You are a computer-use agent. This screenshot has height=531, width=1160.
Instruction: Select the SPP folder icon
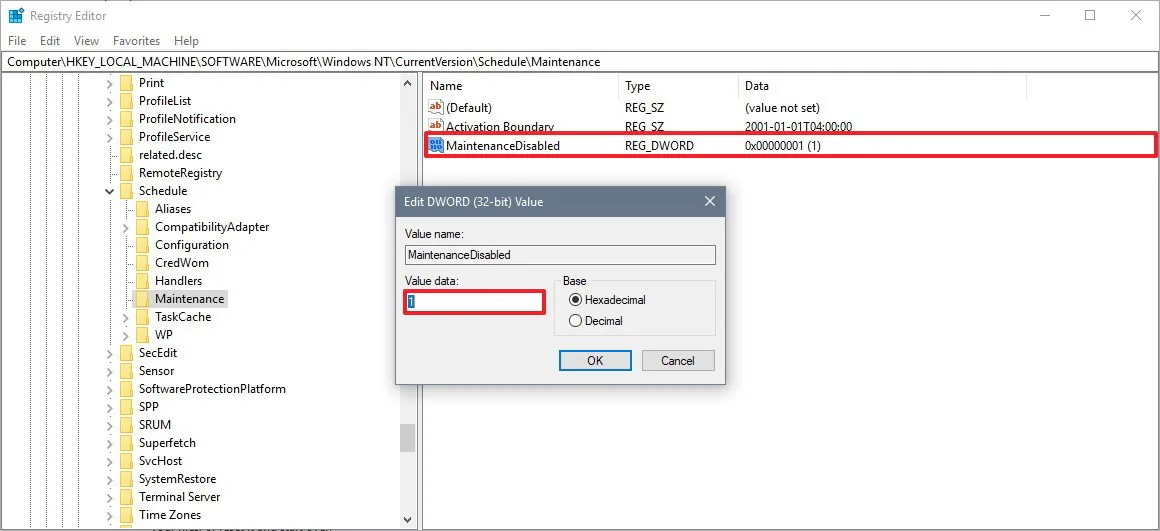(x=126, y=407)
